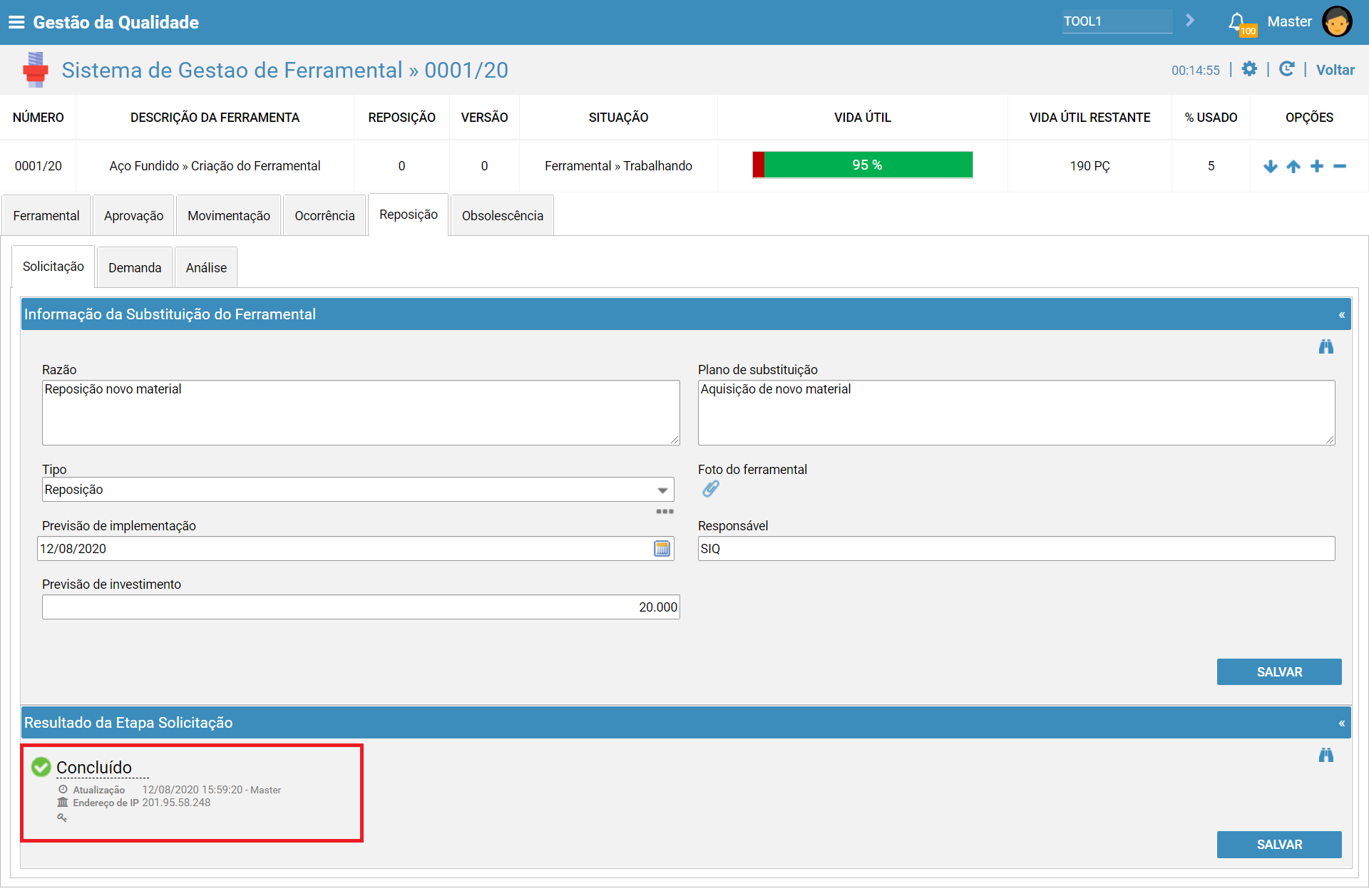Switch to the Ferramental tab

[46, 215]
